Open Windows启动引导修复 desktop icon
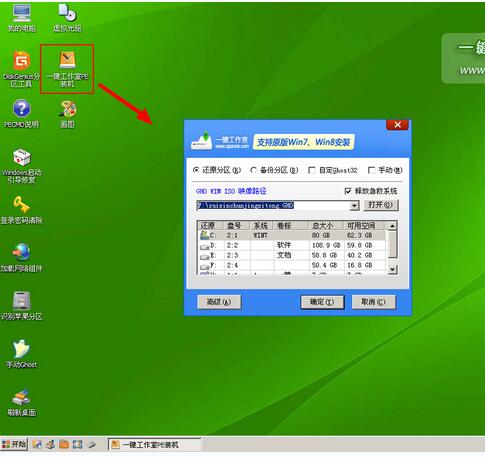The width and height of the screenshot is (485, 457). [x=22, y=166]
